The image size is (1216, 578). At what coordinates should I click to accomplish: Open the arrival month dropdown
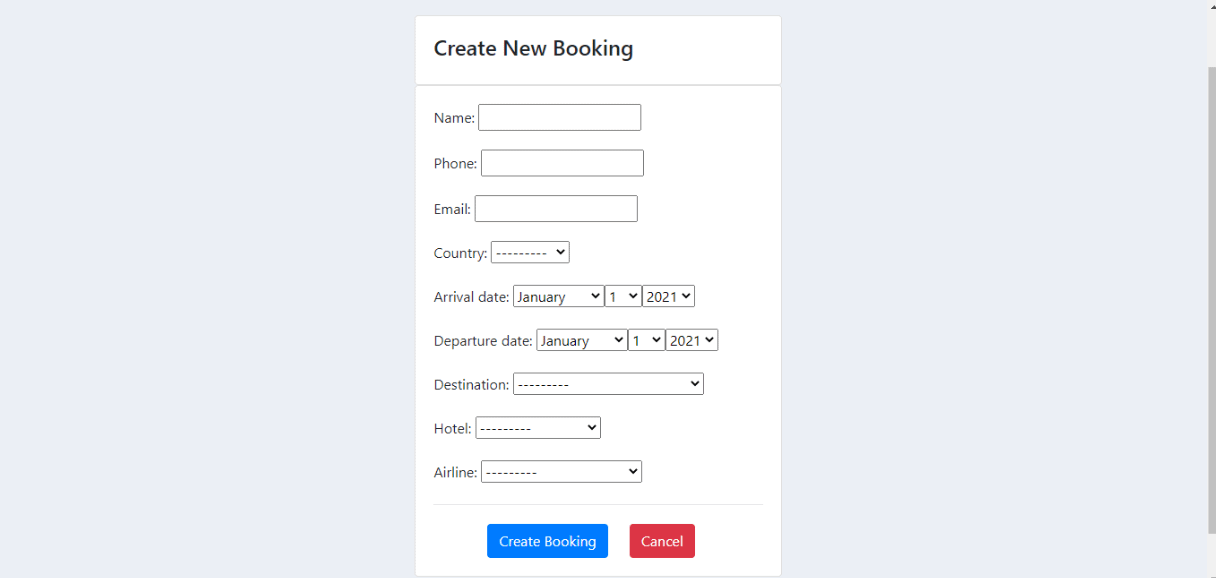tap(558, 296)
